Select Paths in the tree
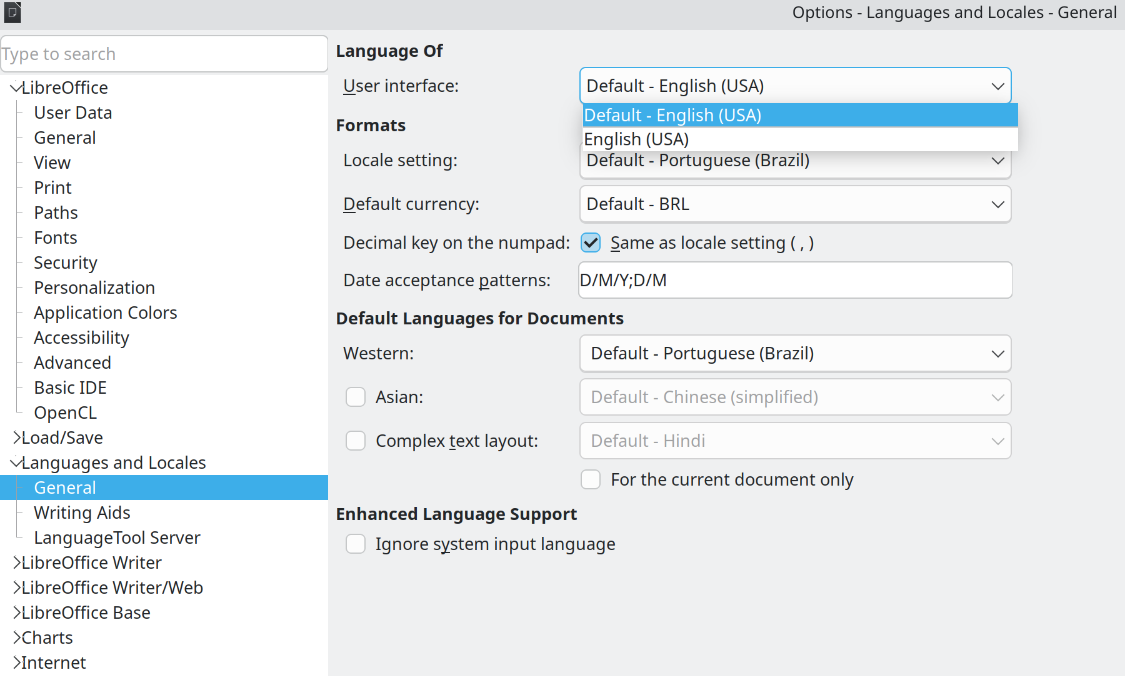This screenshot has width=1125, height=676. point(55,213)
